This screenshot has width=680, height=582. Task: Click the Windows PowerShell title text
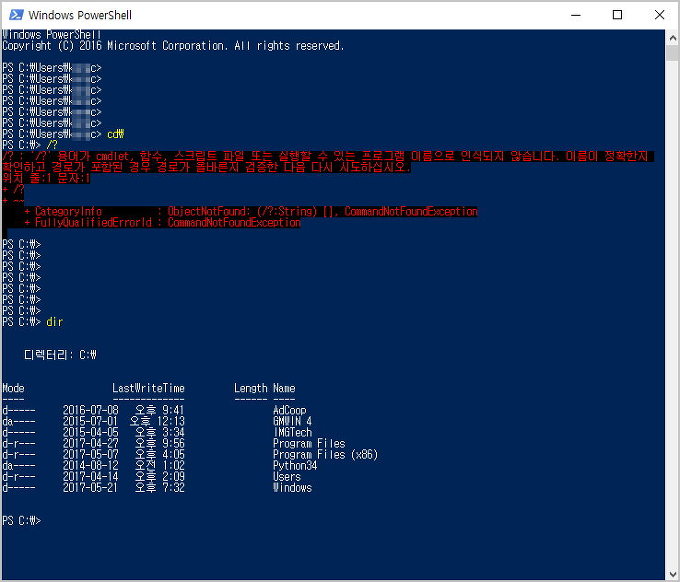tap(80, 15)
